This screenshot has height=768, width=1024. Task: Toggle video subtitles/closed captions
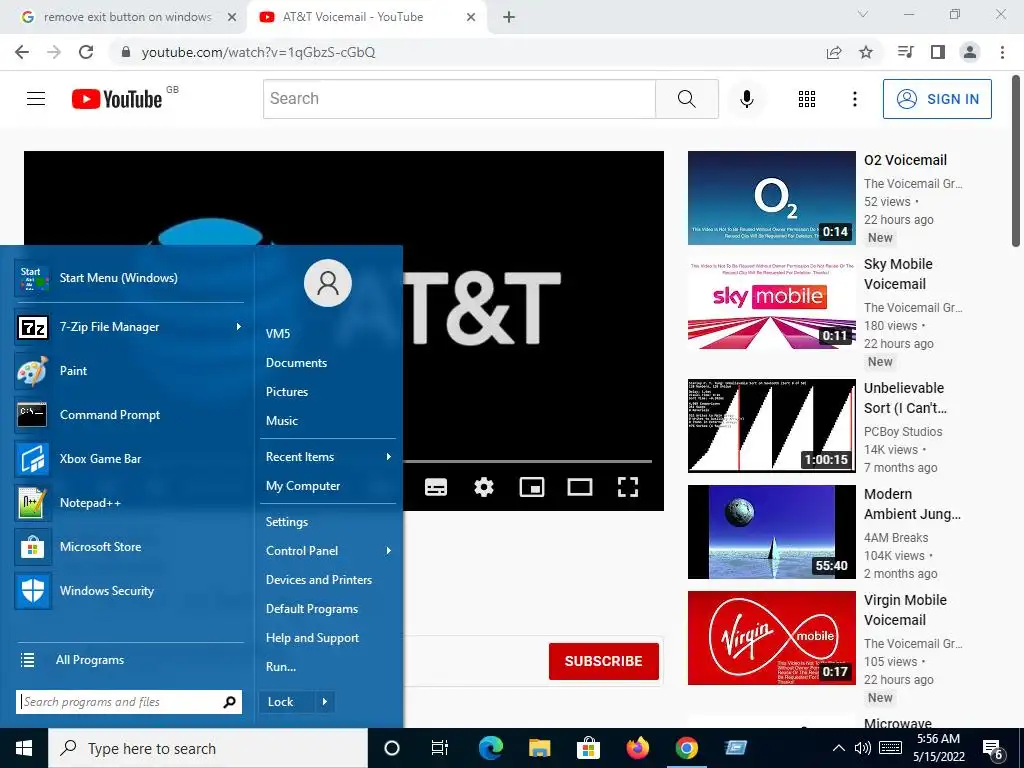tap(436, 487)
